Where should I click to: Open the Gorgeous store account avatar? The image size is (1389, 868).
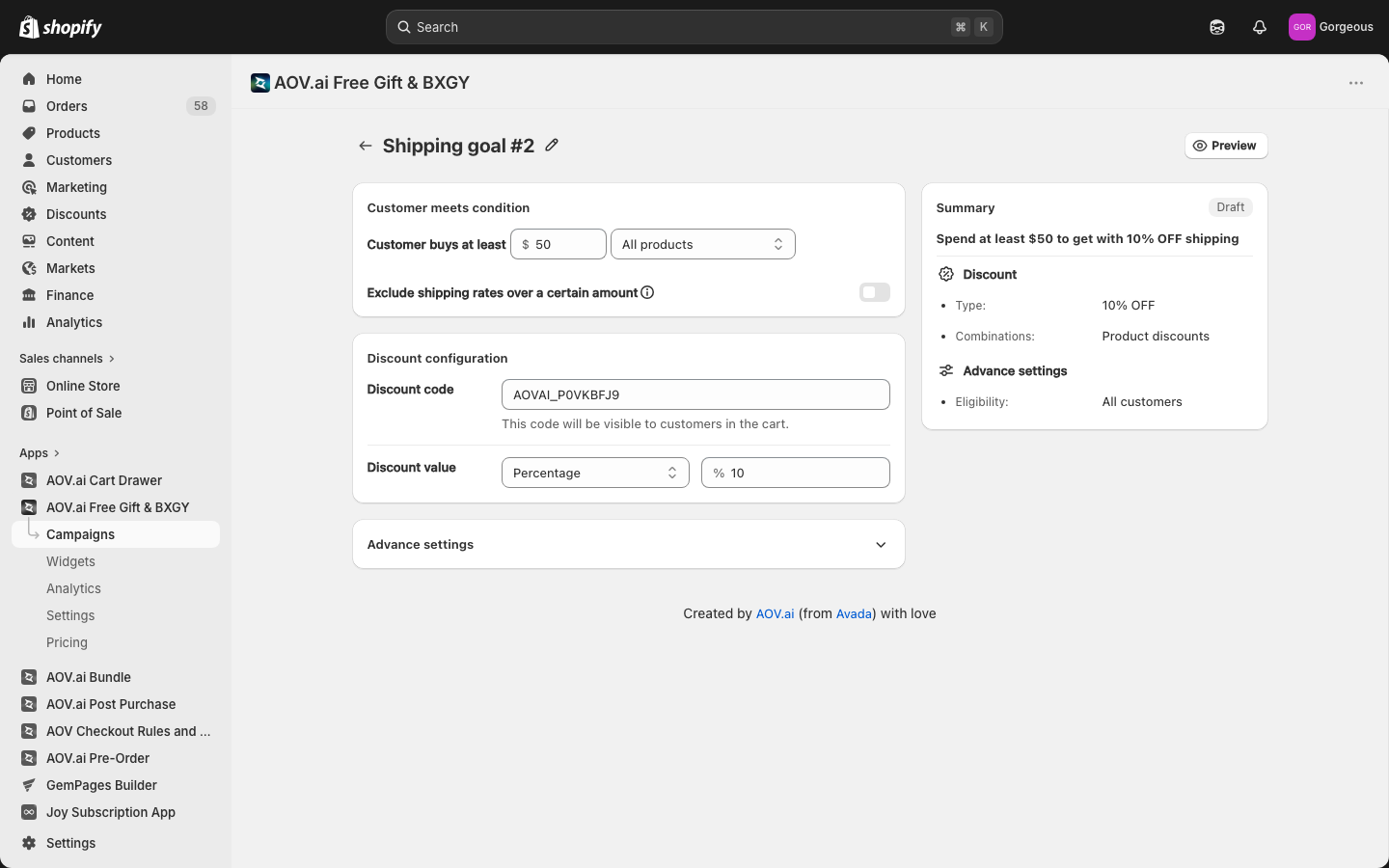[x=1302, y=27]
